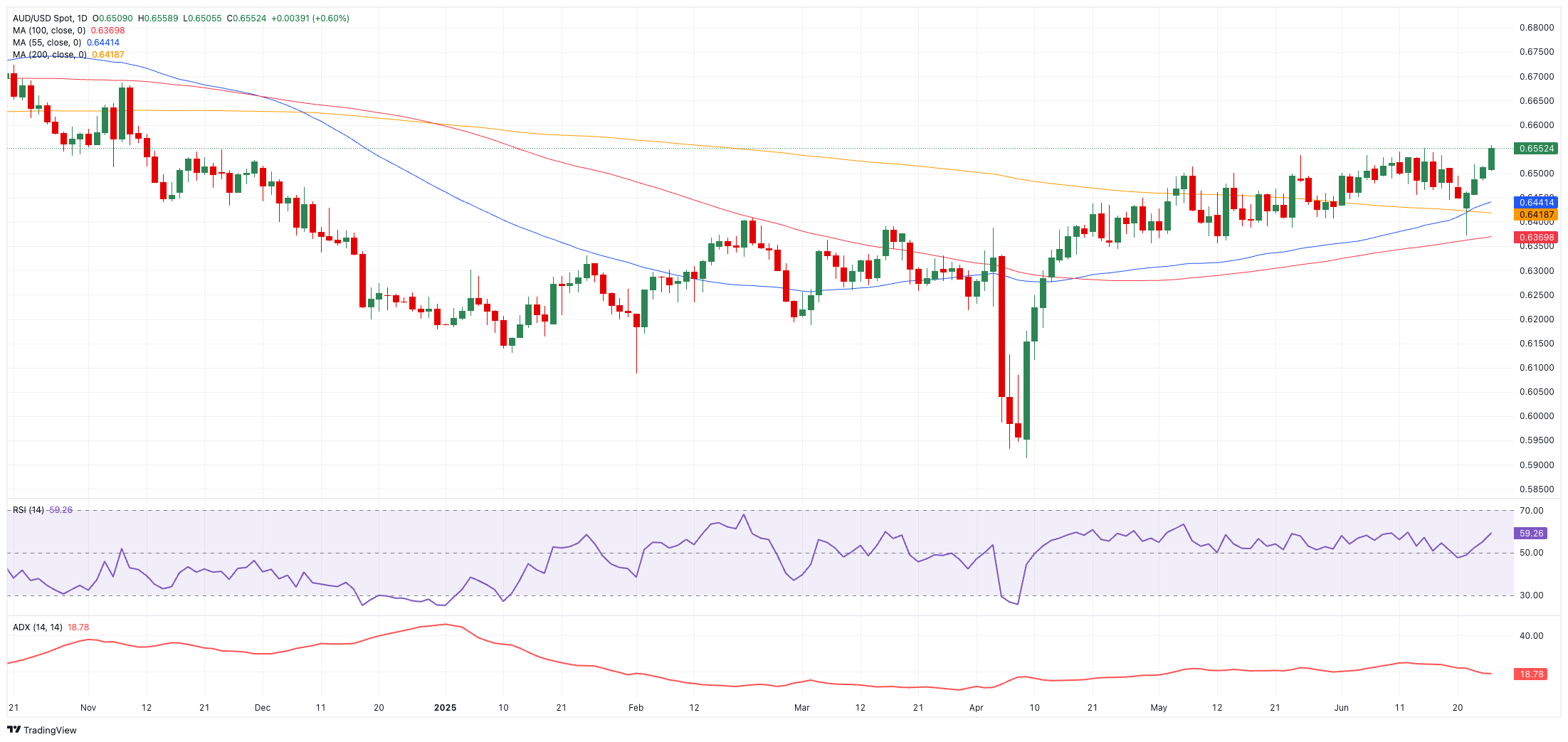Select the MA (200, close, 0) legend
The width and height of the screenshot is (1568, 742).
point(50,55)
